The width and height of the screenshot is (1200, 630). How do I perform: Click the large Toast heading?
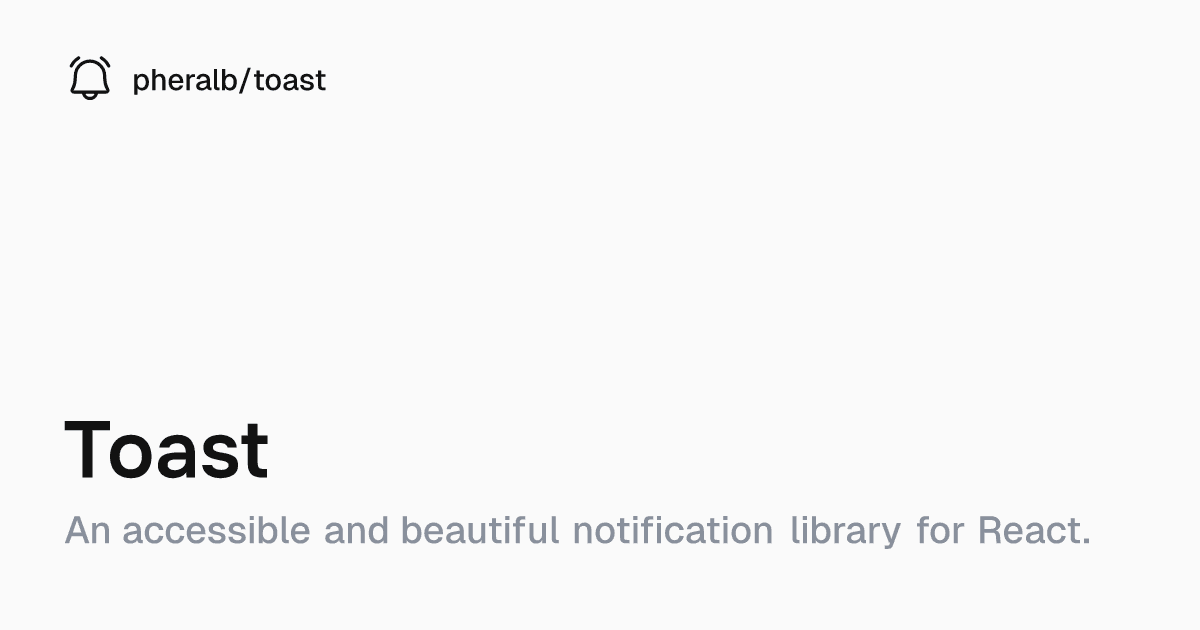[167, 450]
